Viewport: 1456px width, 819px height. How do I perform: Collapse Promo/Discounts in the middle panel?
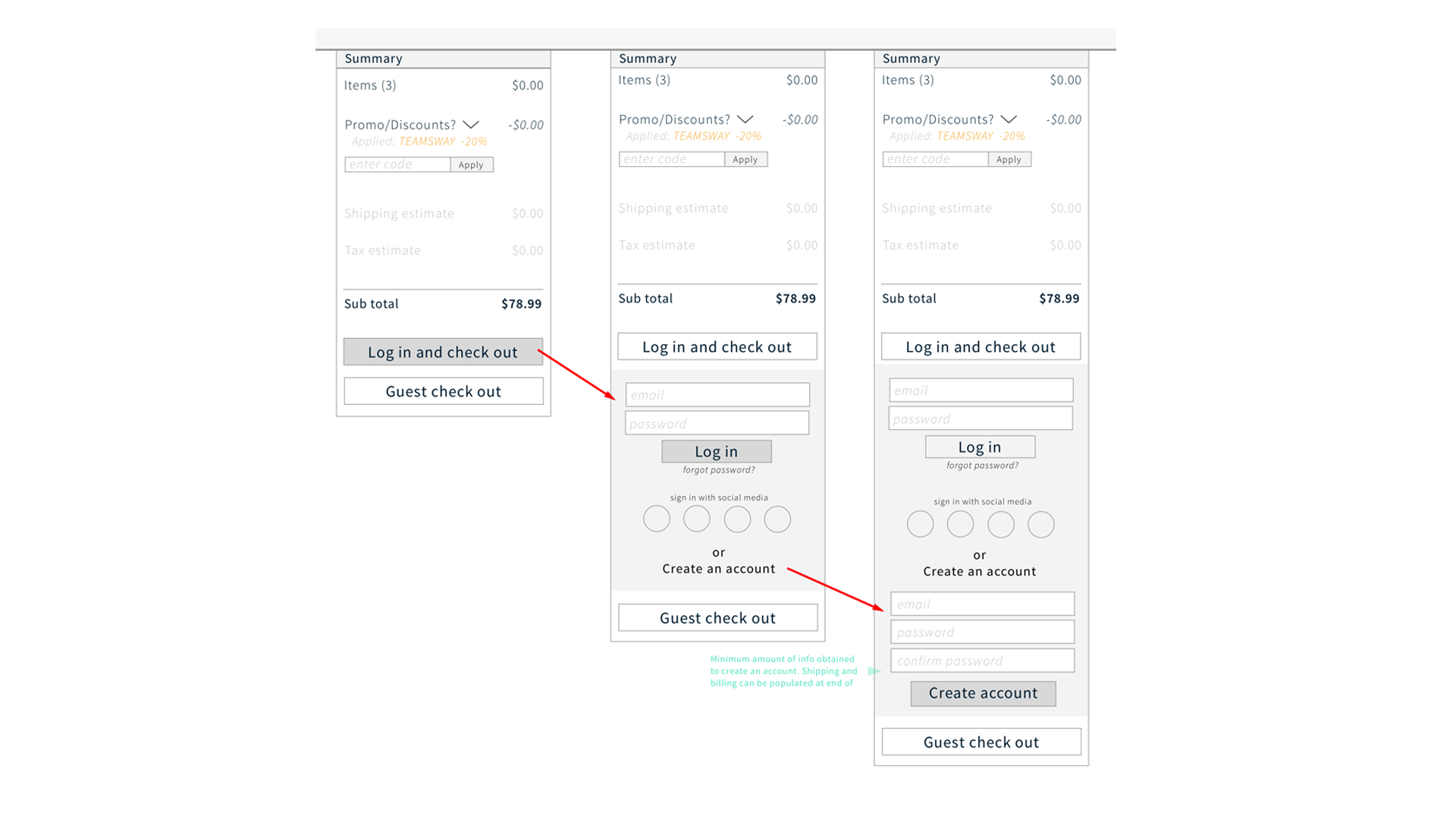[745, 119]
